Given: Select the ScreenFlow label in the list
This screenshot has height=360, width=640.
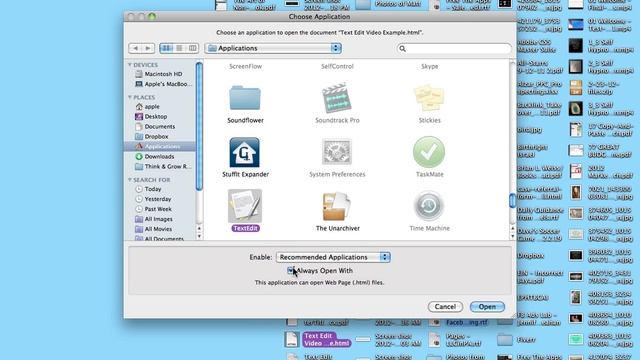Looking at the screenshot, I should point(245,66).
